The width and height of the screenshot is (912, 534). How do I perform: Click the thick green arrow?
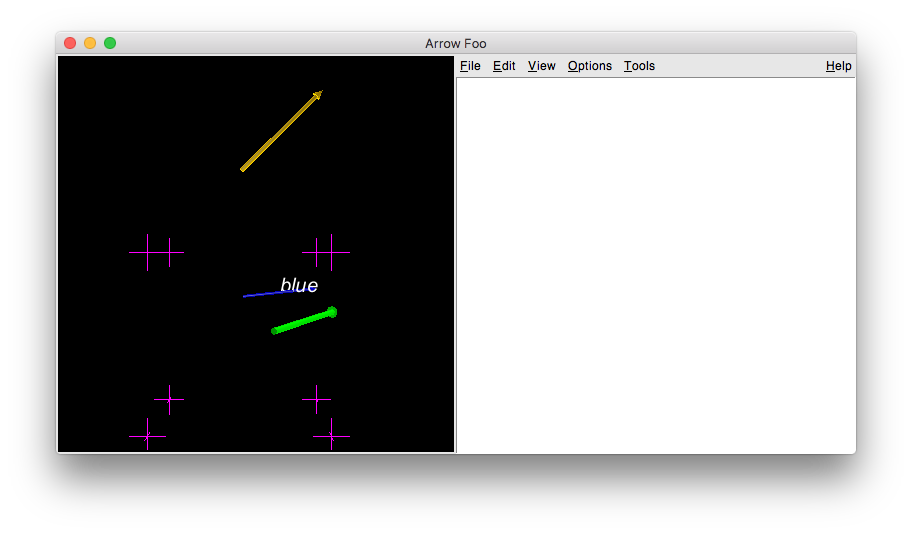click(x=303, y=321)
